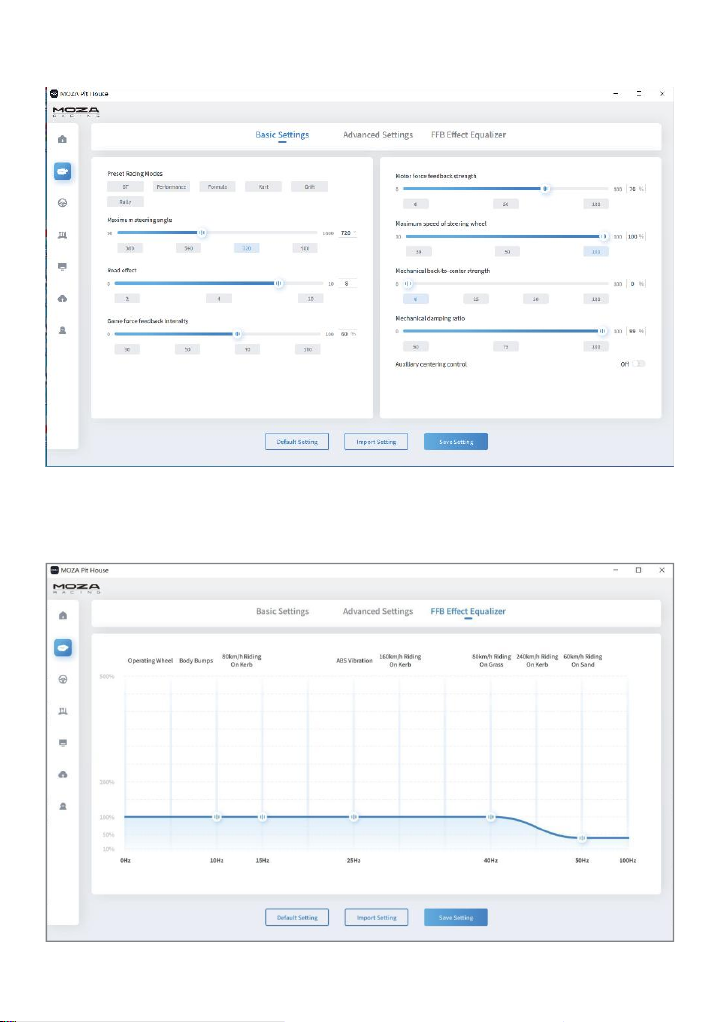Switch to Advanced Settings tab in the Basic Settings window
720x1022 pixels.
tap(378, 135)
